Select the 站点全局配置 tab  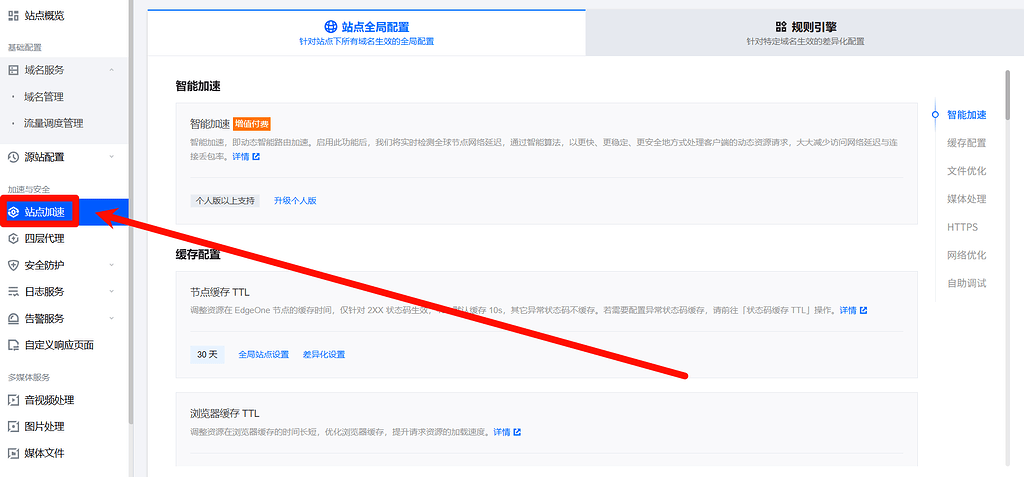click(366, 27)
